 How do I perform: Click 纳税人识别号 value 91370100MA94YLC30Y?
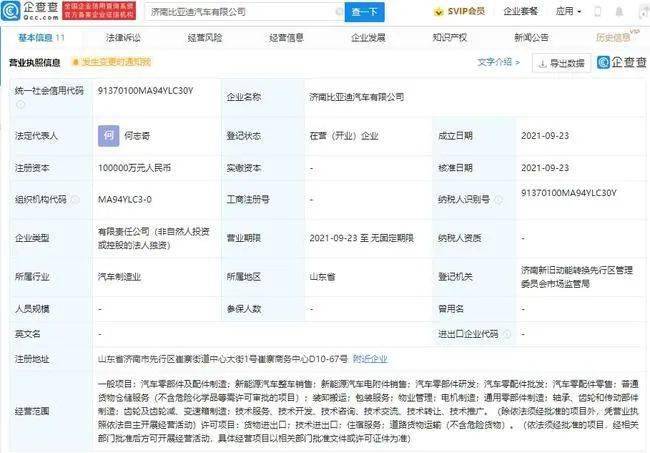pyautogui.click(x=569, y=193)
